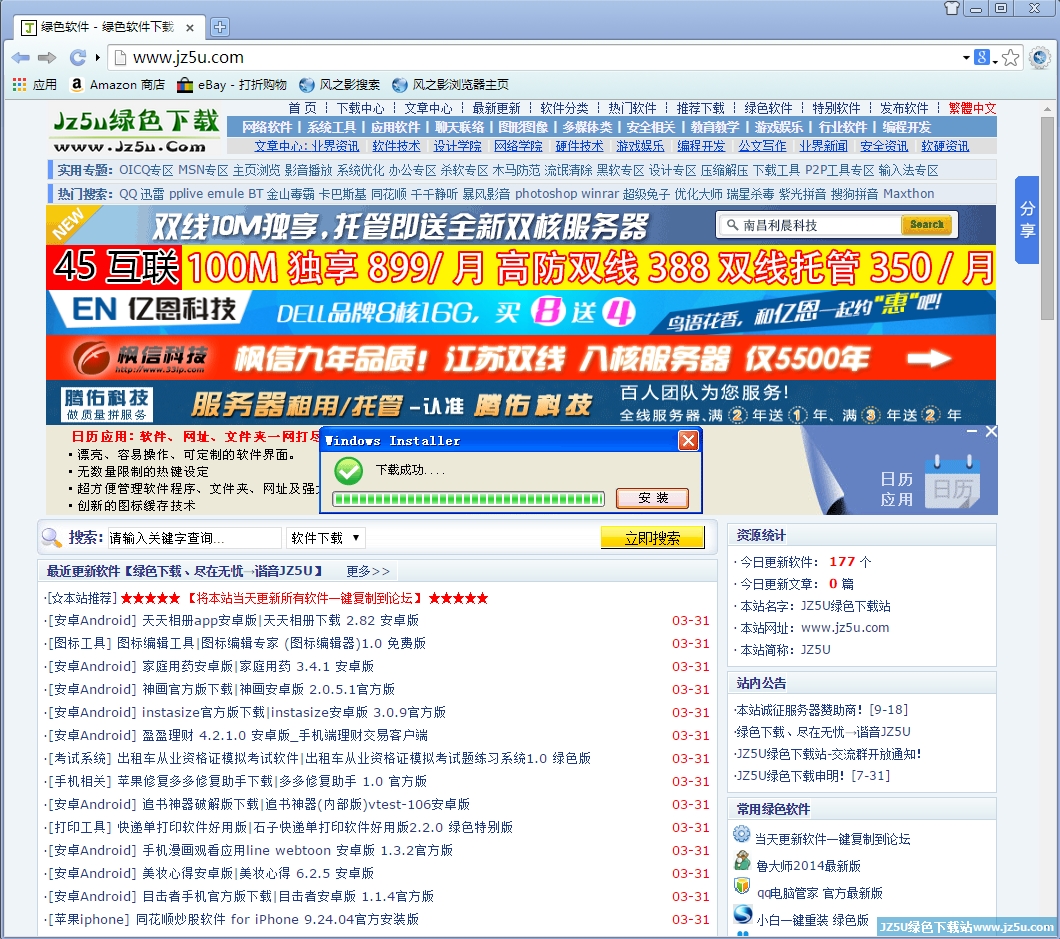The image size is (1060, 939).
Task: Open the 业界资讯 article link
Action: tap(335, 146)
